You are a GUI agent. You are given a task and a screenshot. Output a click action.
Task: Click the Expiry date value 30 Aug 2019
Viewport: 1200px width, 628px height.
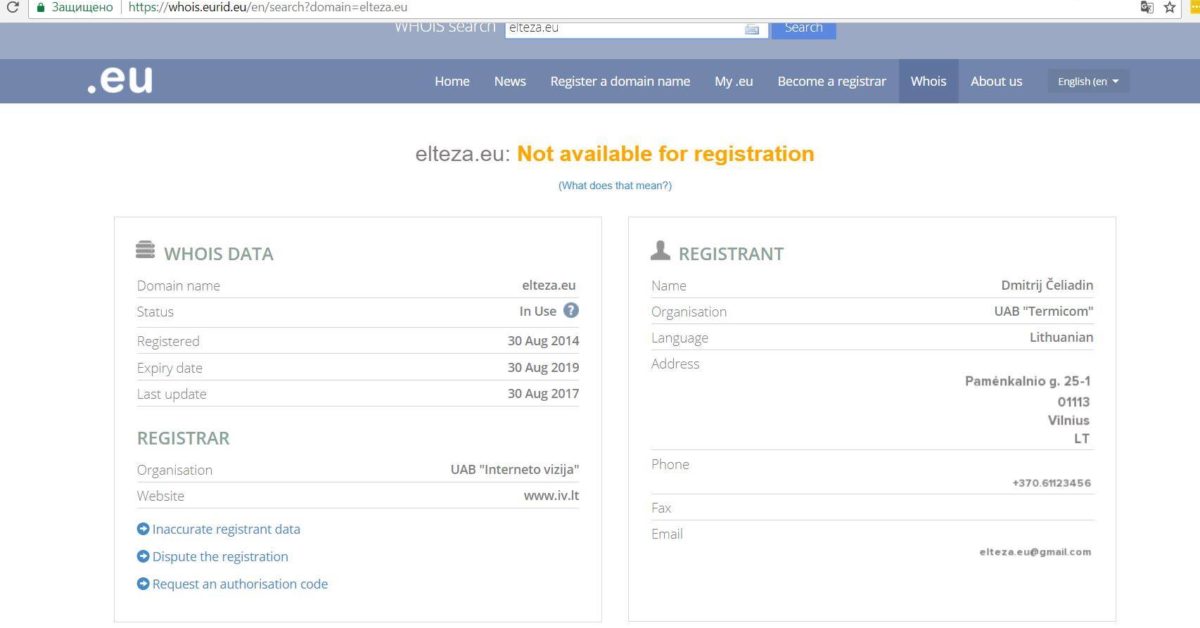tap(543, 368)
